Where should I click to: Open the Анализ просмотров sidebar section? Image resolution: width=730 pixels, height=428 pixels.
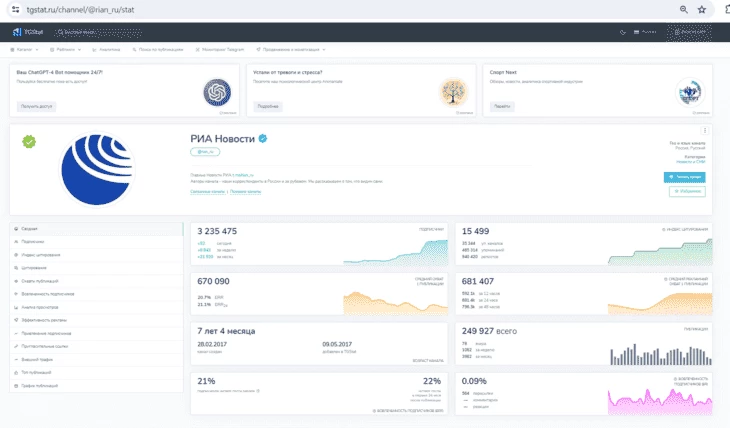point(96,307)
